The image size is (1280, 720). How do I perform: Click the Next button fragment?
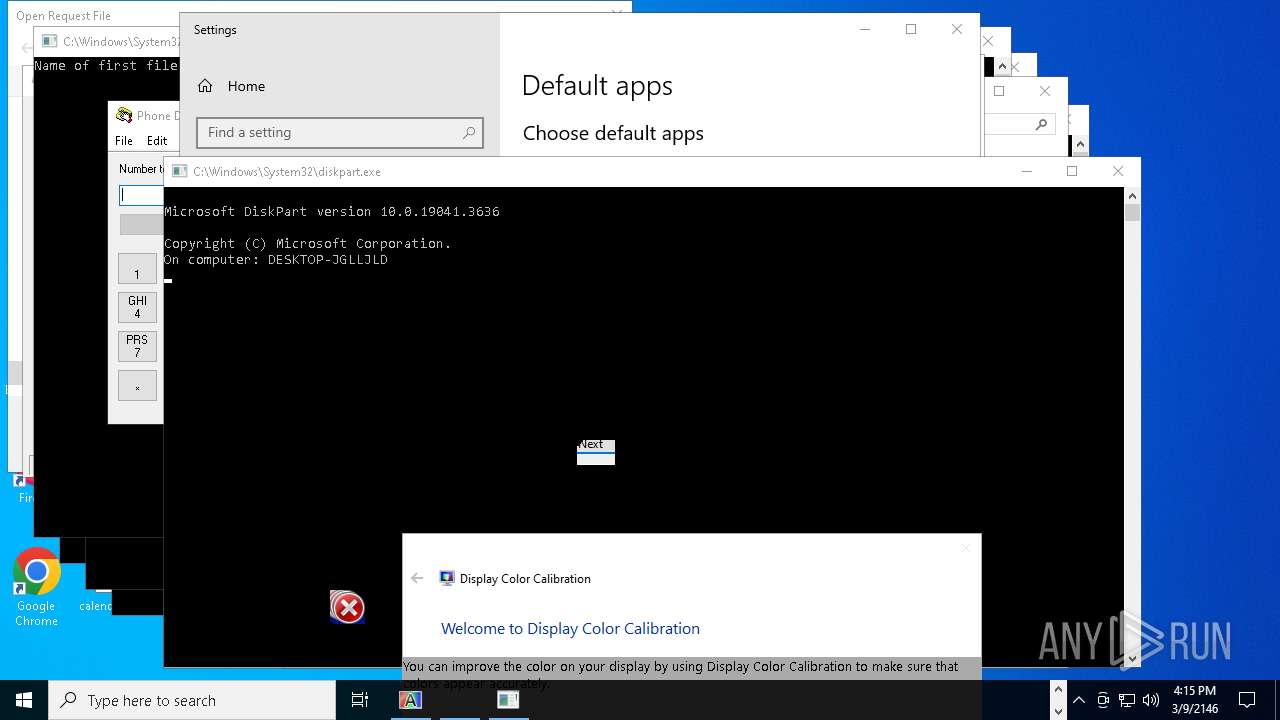pyautogui.click(x=596, y=452)
